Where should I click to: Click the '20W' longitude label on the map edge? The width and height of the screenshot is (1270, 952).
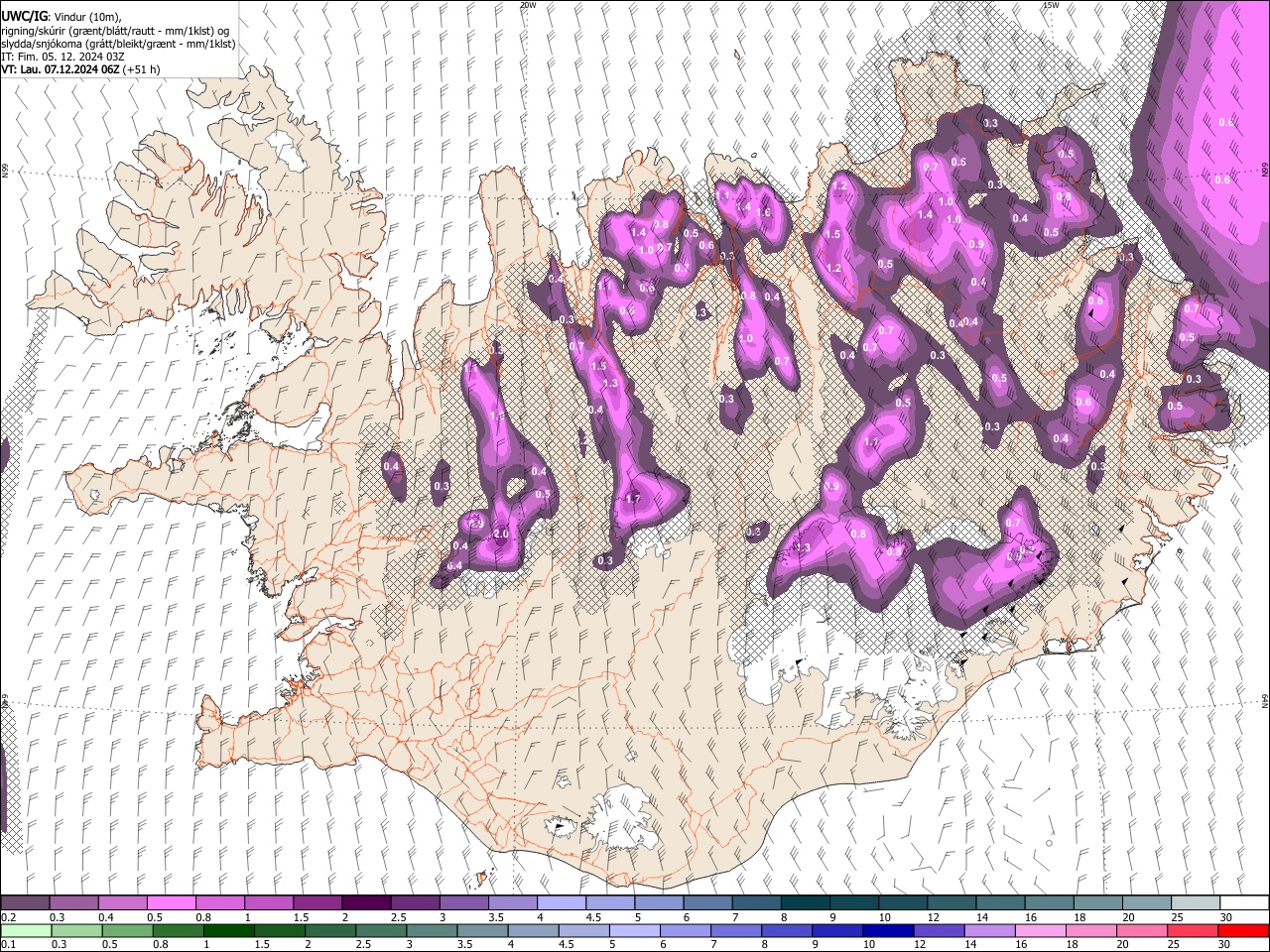tap(527, 5)
